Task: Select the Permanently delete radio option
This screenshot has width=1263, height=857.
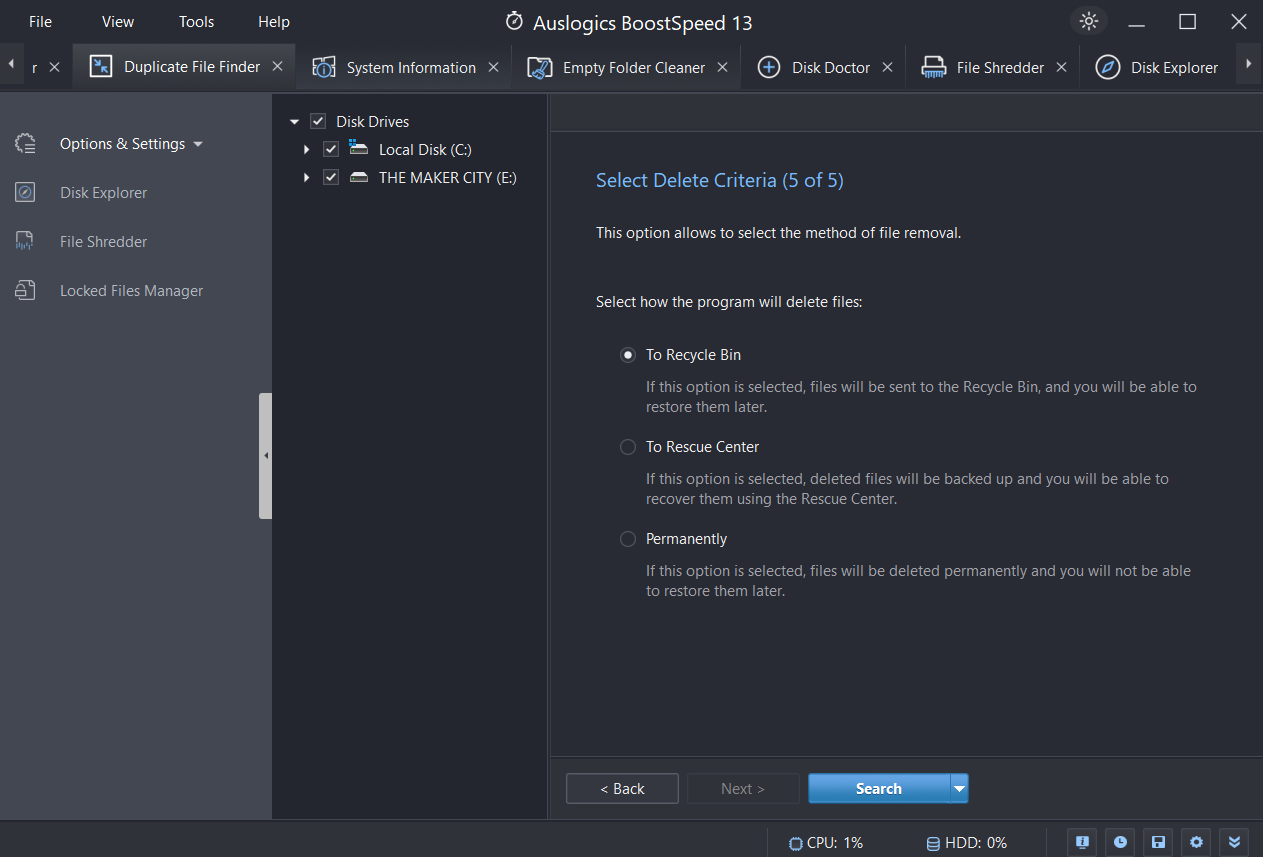Action: pos(628,539)
